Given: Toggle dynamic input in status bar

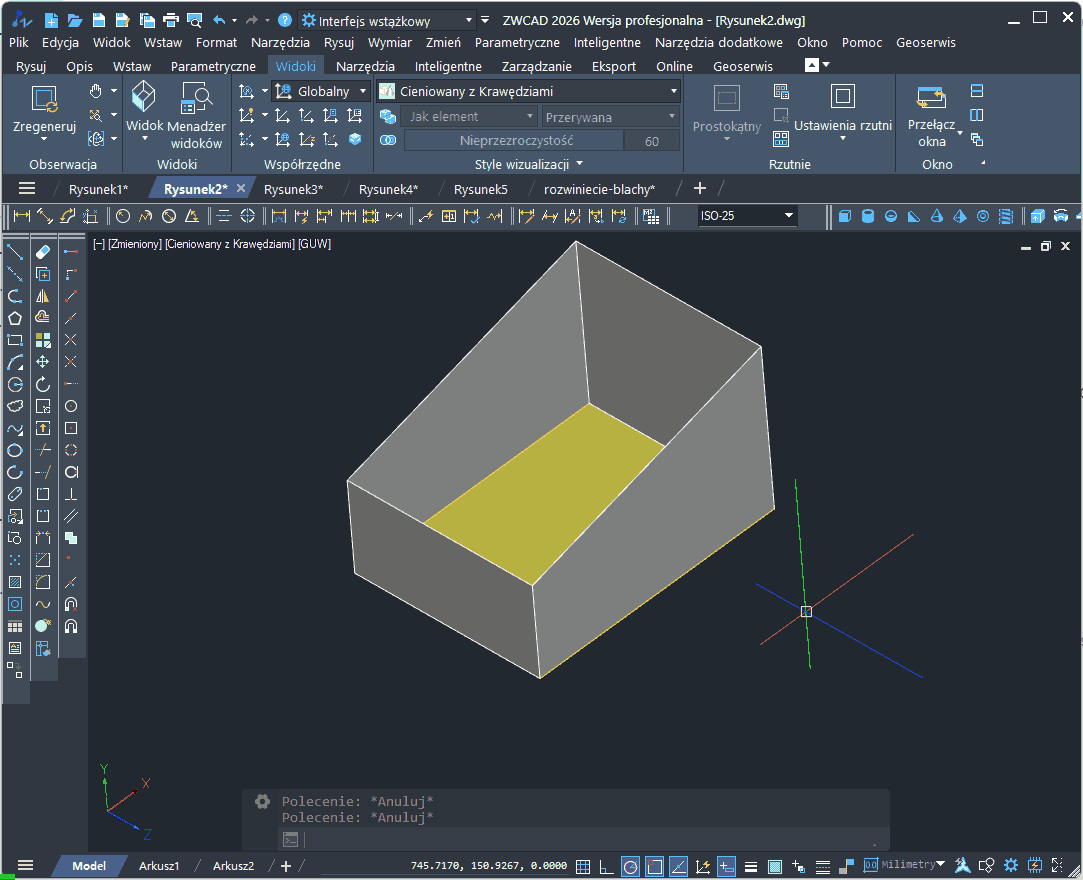Looking at the screenshot, I should pos(727,866).
